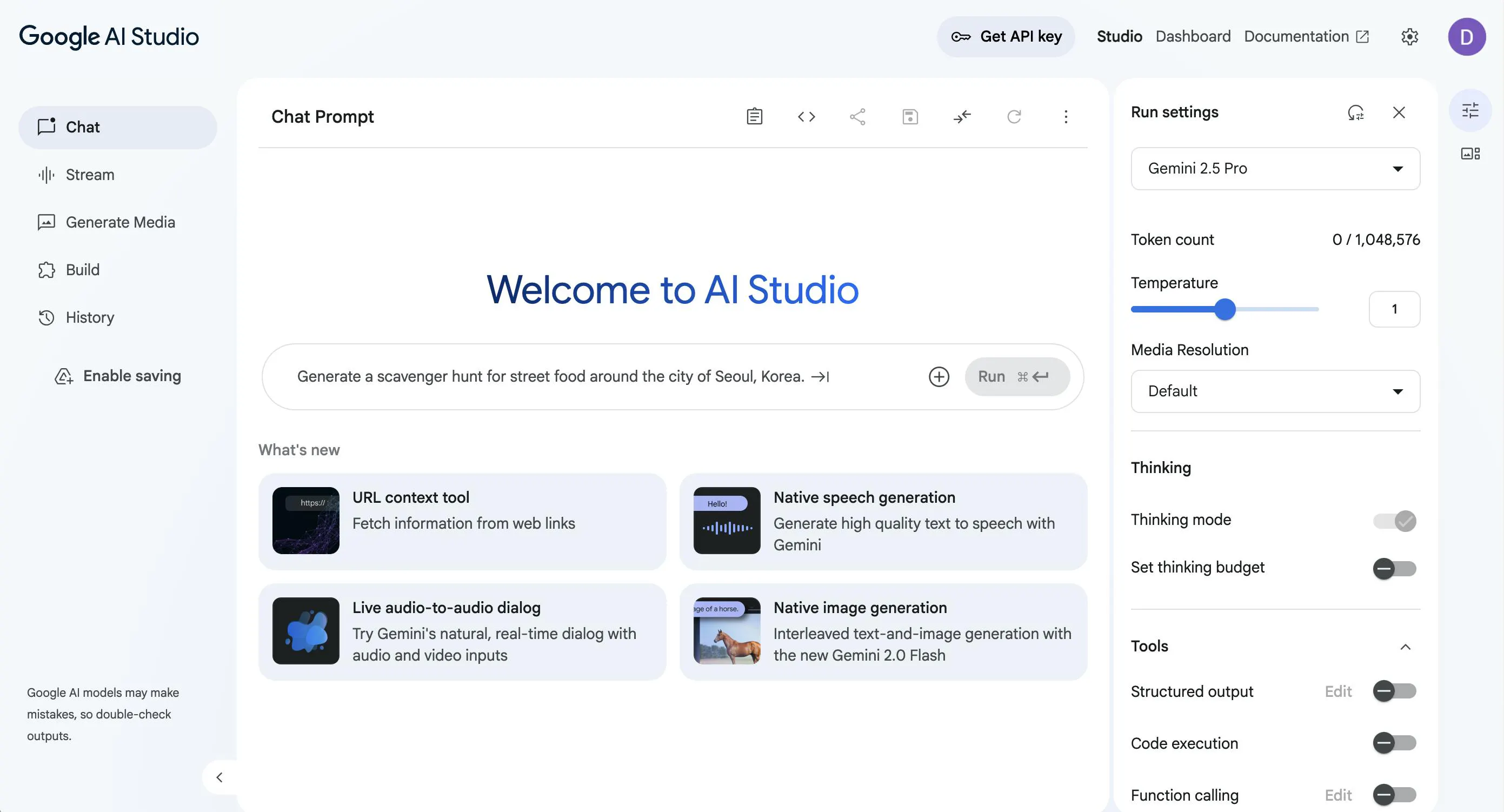Open settings gear icon in header
Viewport: 1504px width, 812px height.
[x=1409, y=37]
